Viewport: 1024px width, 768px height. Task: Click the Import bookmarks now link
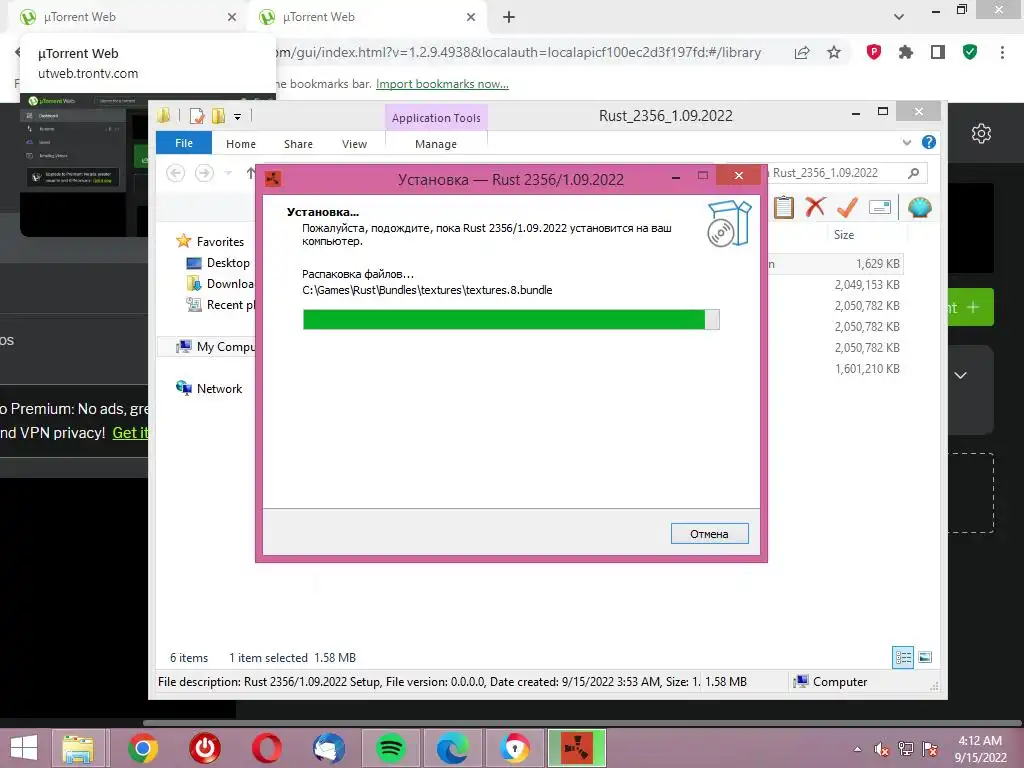click(442, 84)
